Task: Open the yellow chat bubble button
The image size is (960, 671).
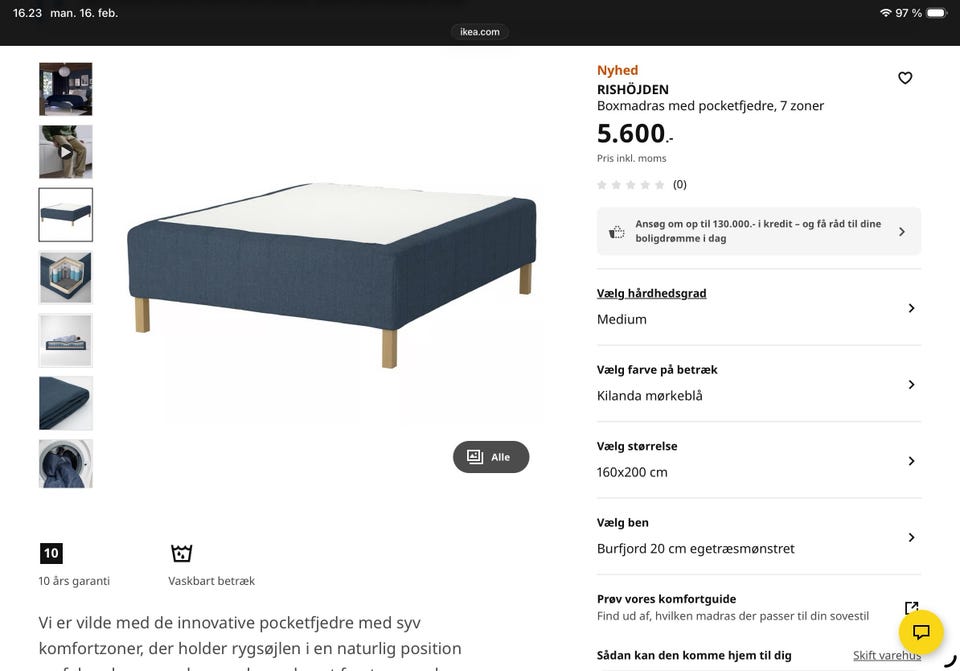Action: (921, 632)
